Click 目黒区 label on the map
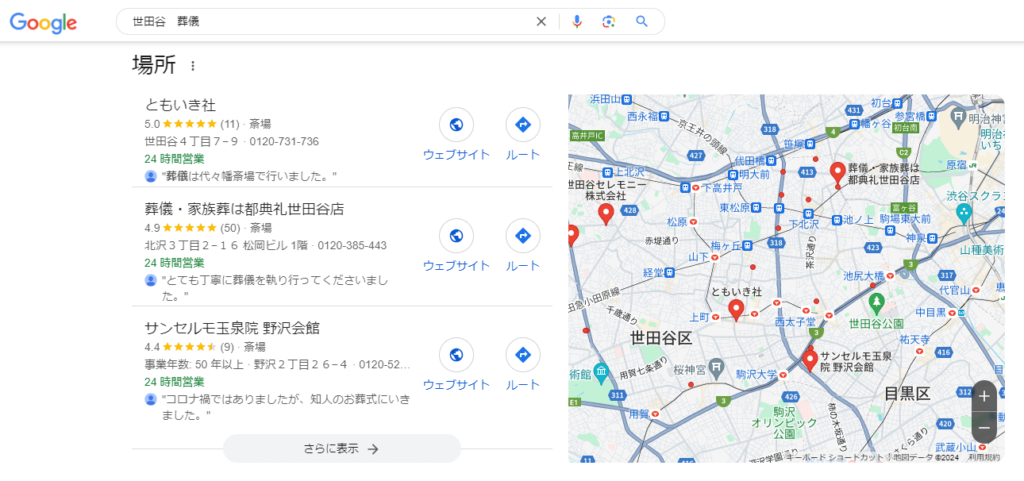 (906, 394)
